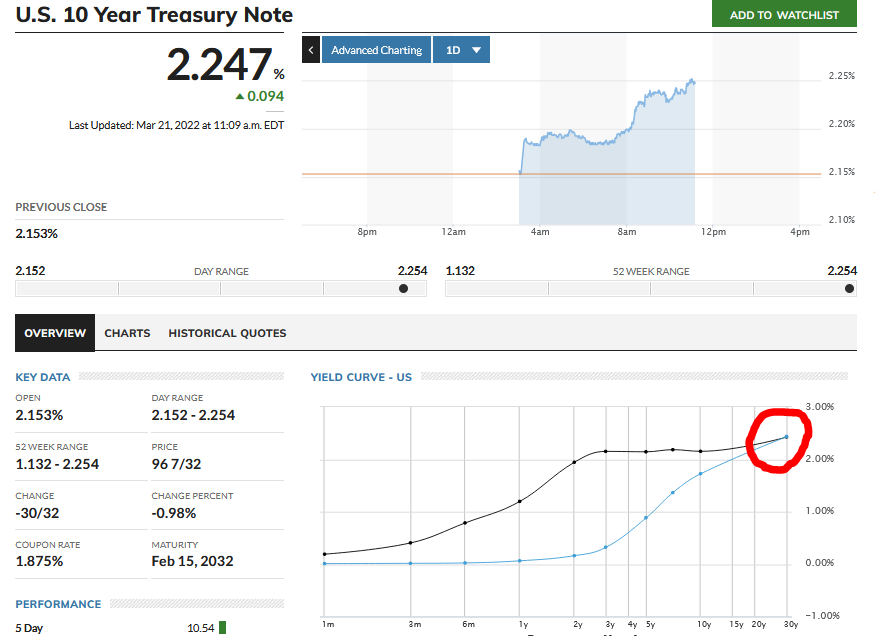Click the Last Updated timestamp text
This screenshot has width=875, height=636.
coord(176,126)
